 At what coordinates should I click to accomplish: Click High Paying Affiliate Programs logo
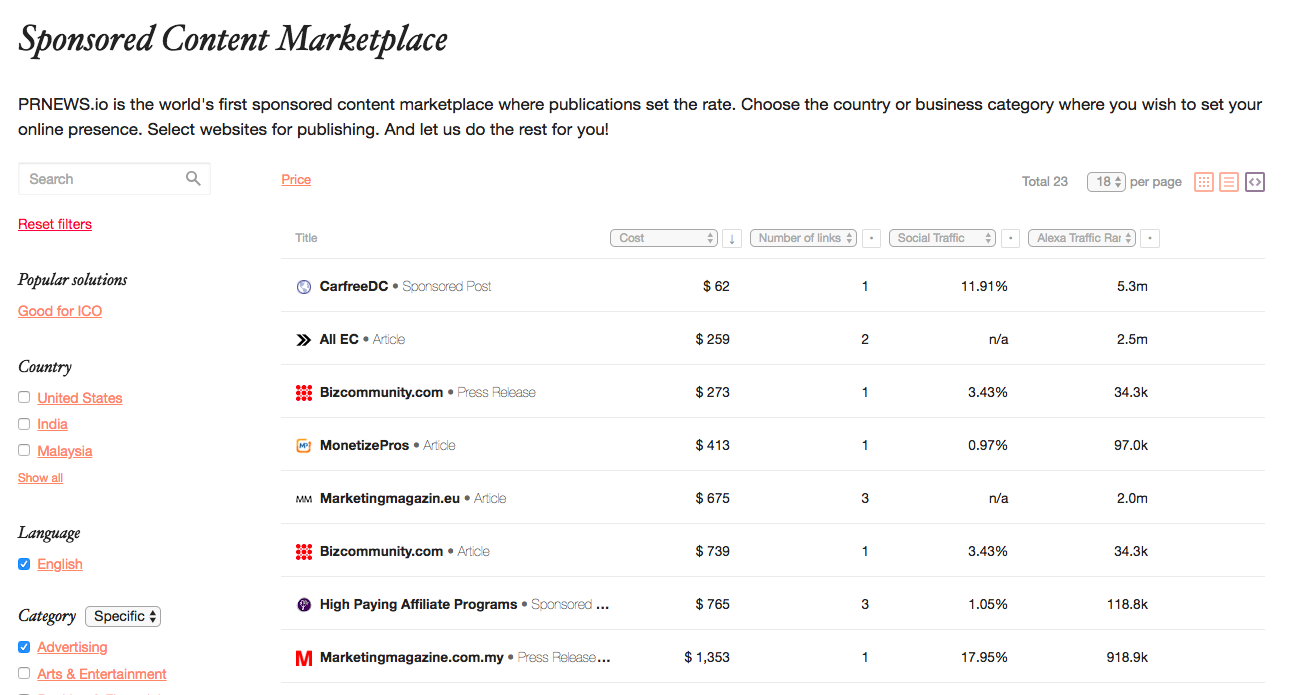(x=304, y=605)
